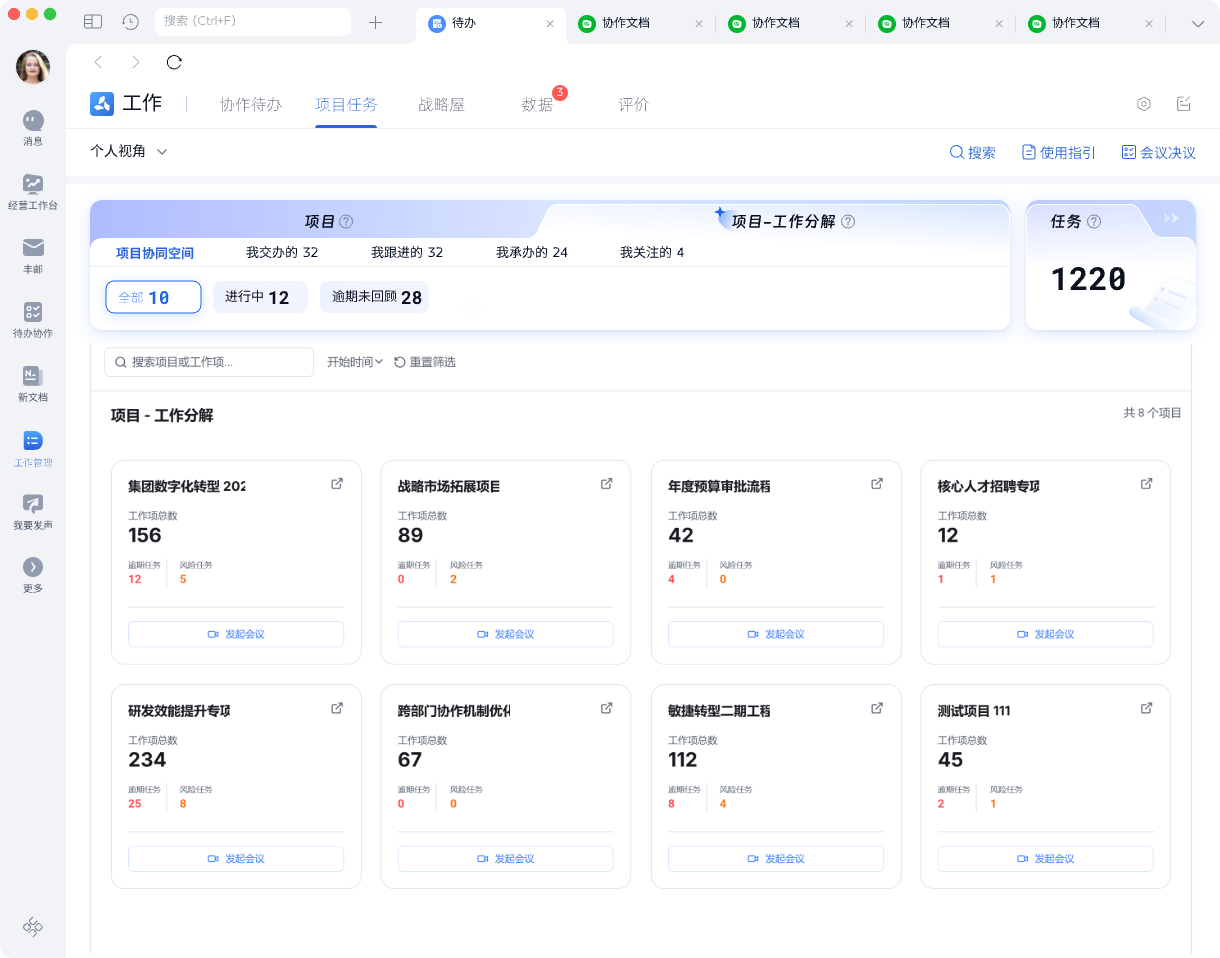The width and height of the screenshot is (1220, 958).
Task: Select 经营工作台 in the sidebar
Action: click(32, 191)
